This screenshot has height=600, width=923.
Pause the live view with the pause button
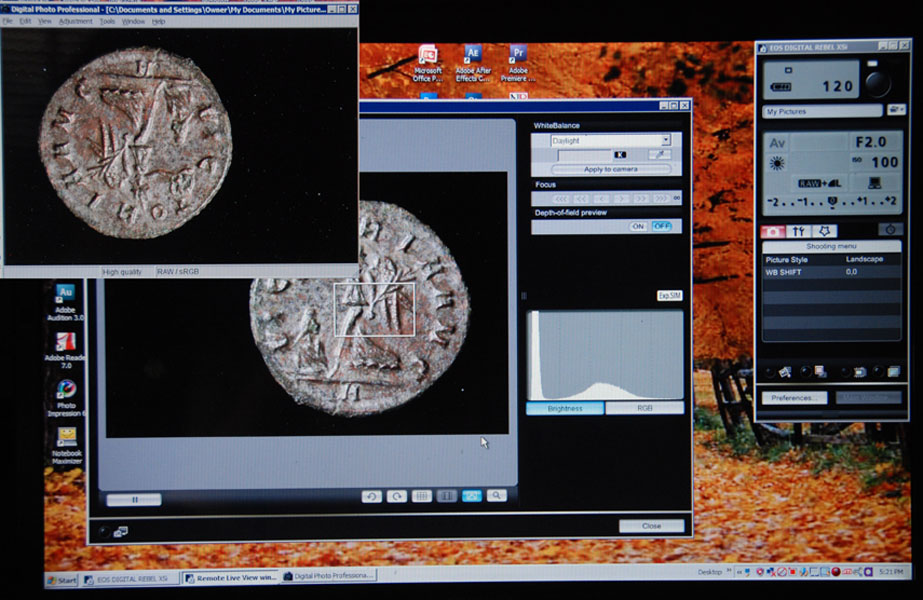point(134,499)
